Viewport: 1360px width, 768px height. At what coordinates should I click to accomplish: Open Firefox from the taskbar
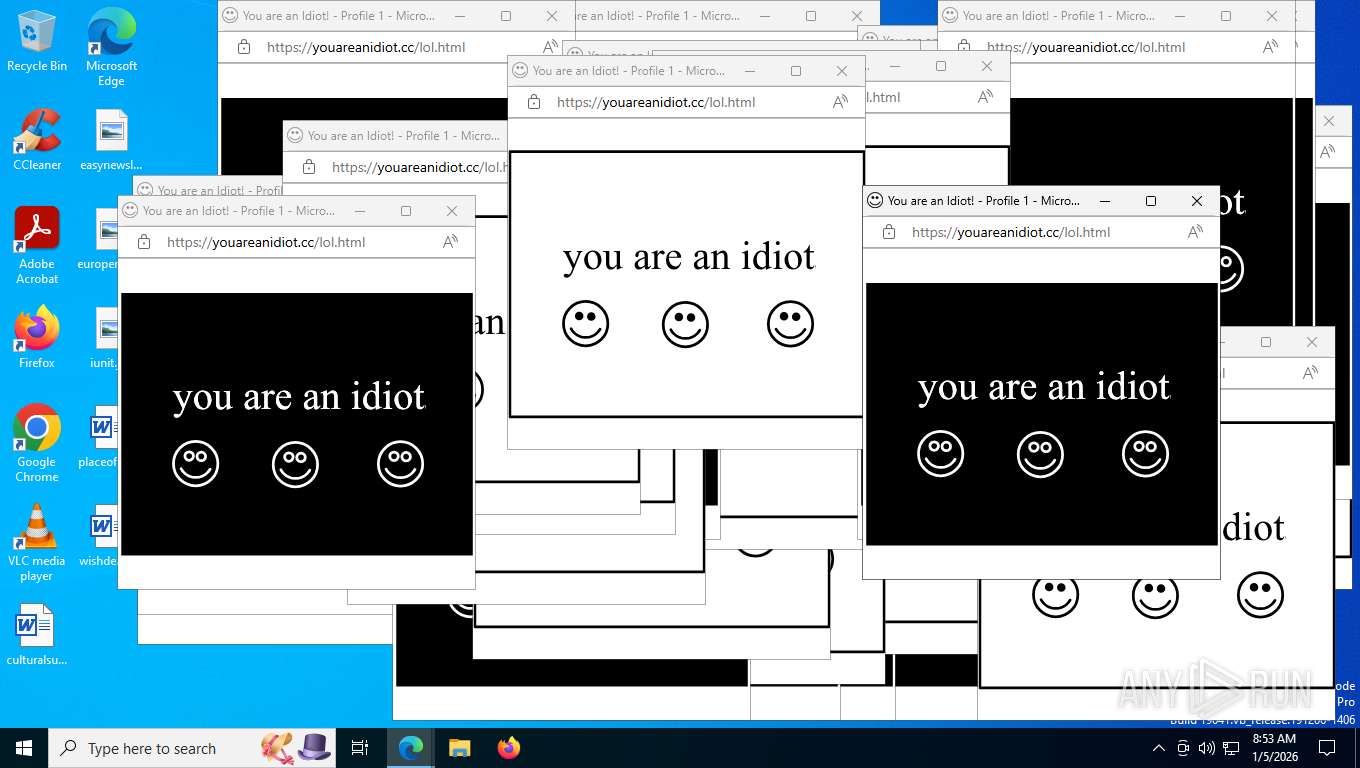[x=509, y=748]
